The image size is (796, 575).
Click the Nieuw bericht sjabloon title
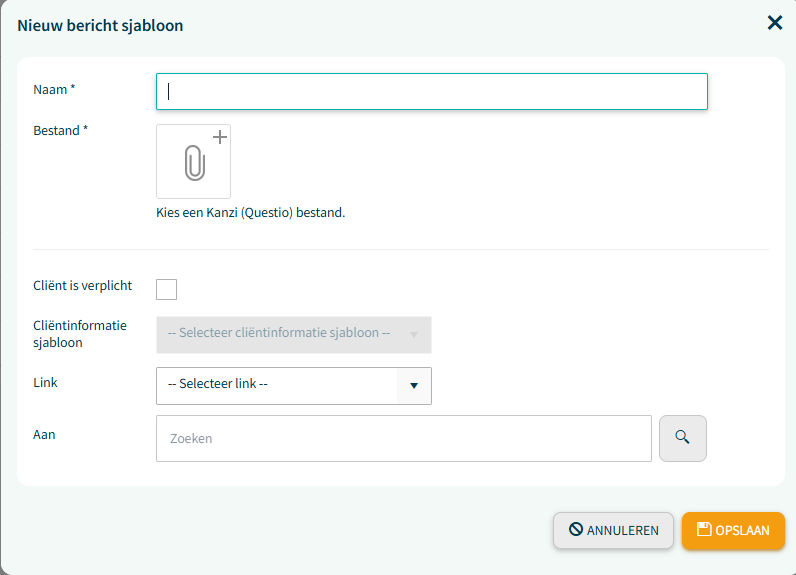101,26
